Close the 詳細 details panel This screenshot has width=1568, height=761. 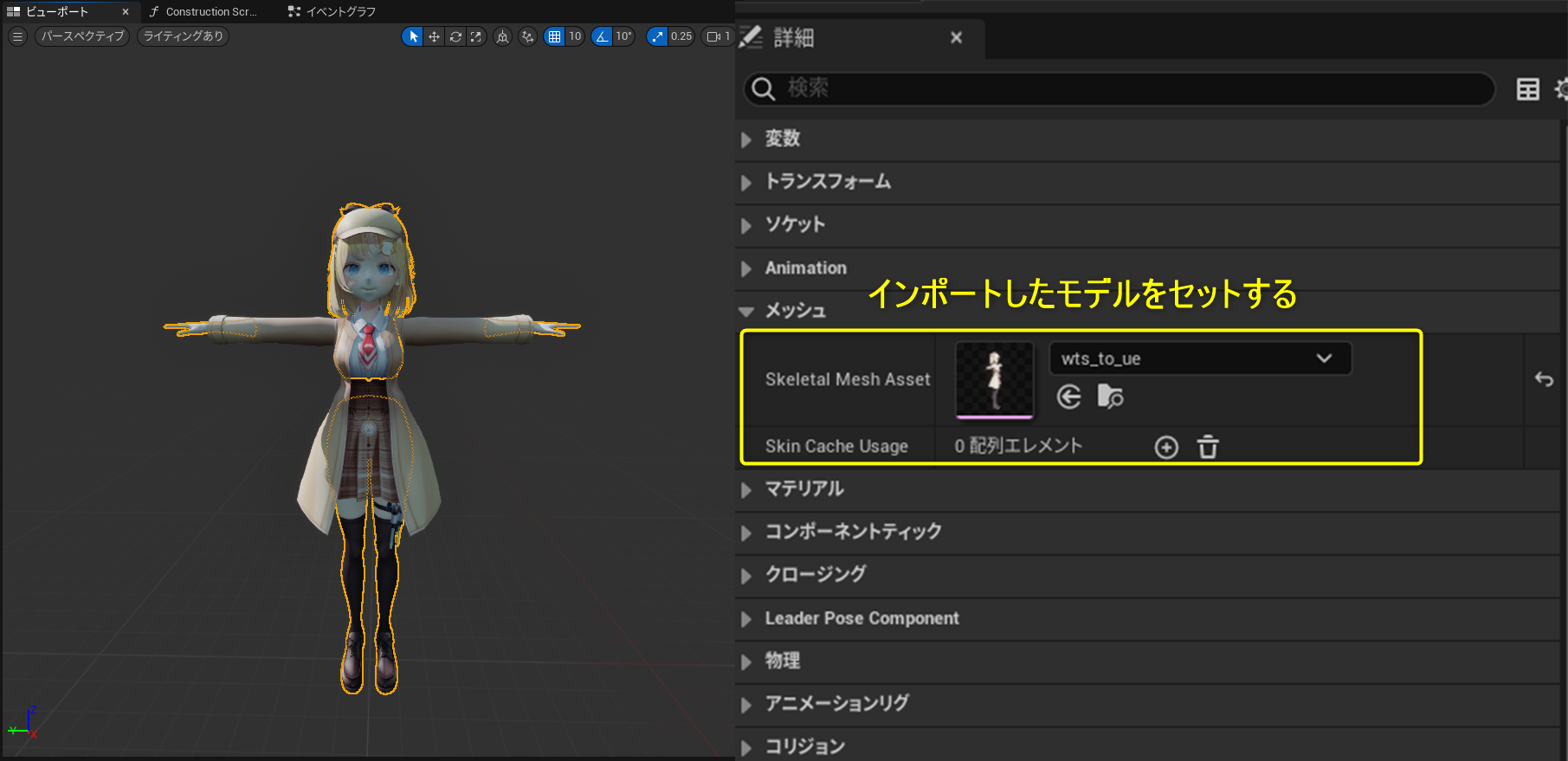956,37
